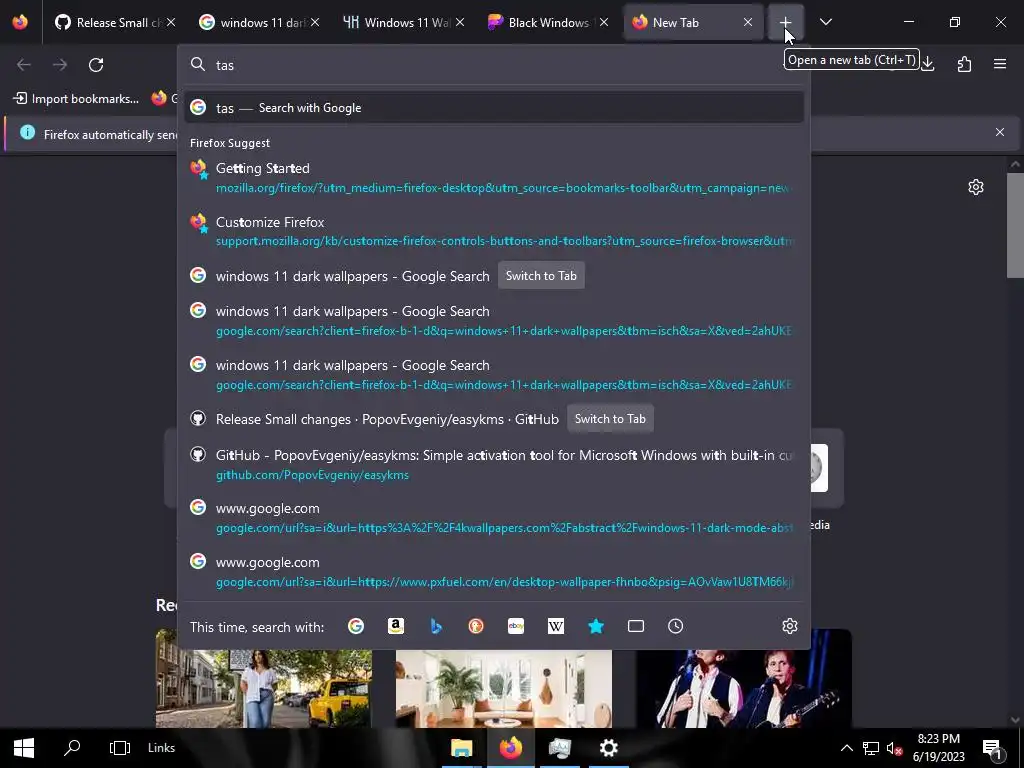The image size is (1024, 768).
Task: Open Windows taskbar search
Action: pos(72,748)
